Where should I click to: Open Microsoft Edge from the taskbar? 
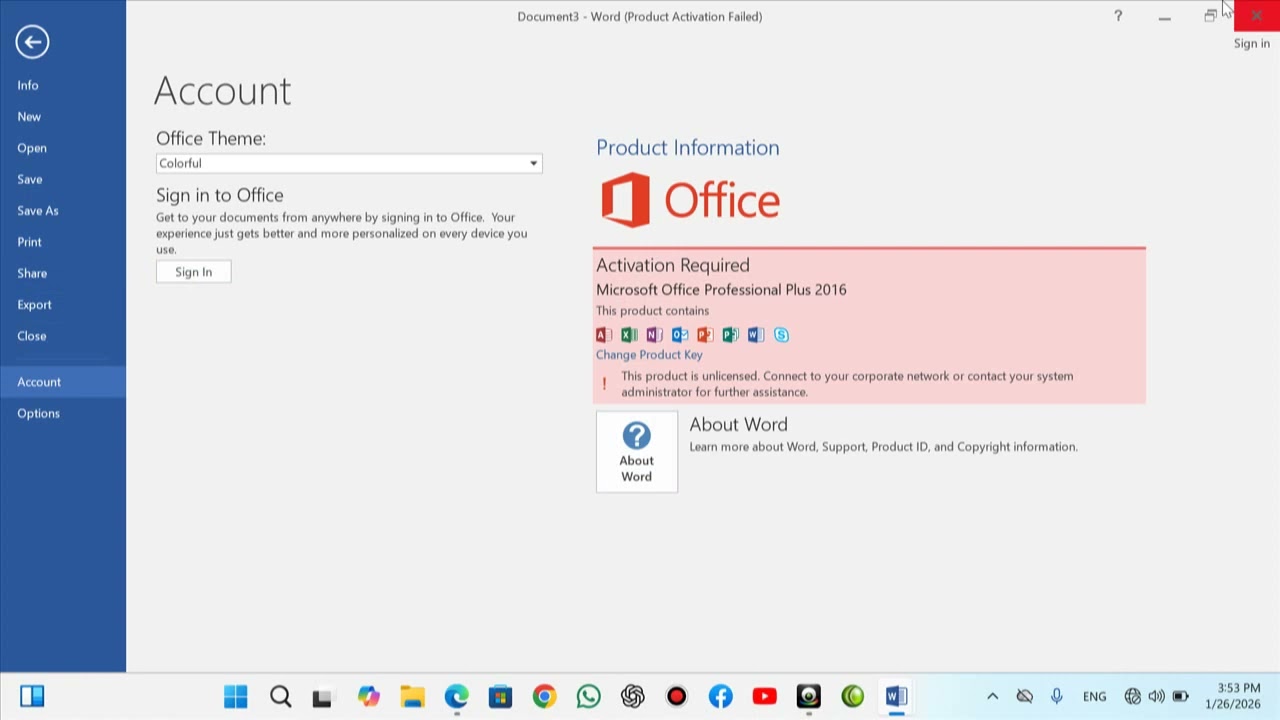pyautogui.click(x=456, y=696)
